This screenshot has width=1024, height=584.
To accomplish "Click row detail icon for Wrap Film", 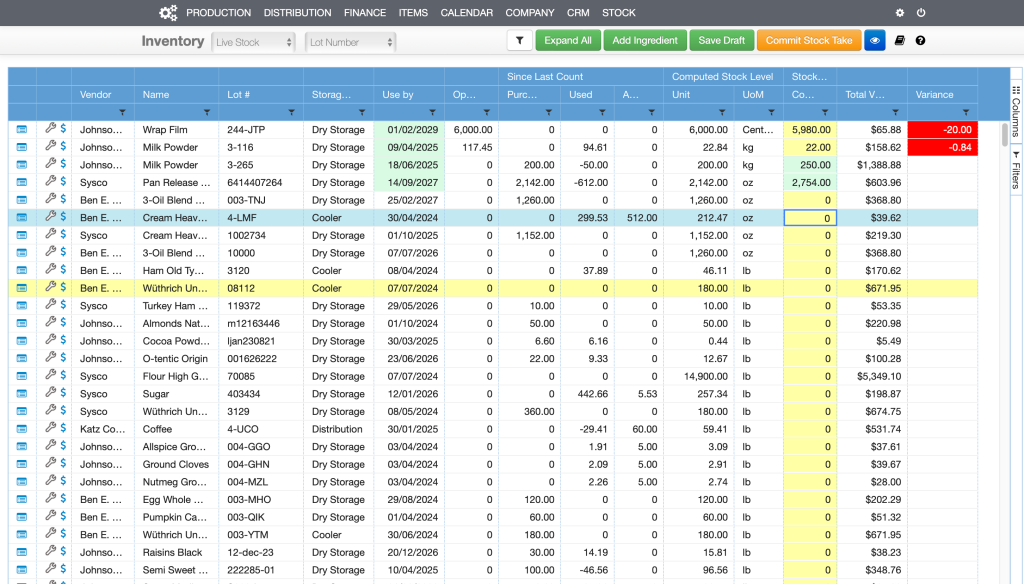I will [22, 129].
